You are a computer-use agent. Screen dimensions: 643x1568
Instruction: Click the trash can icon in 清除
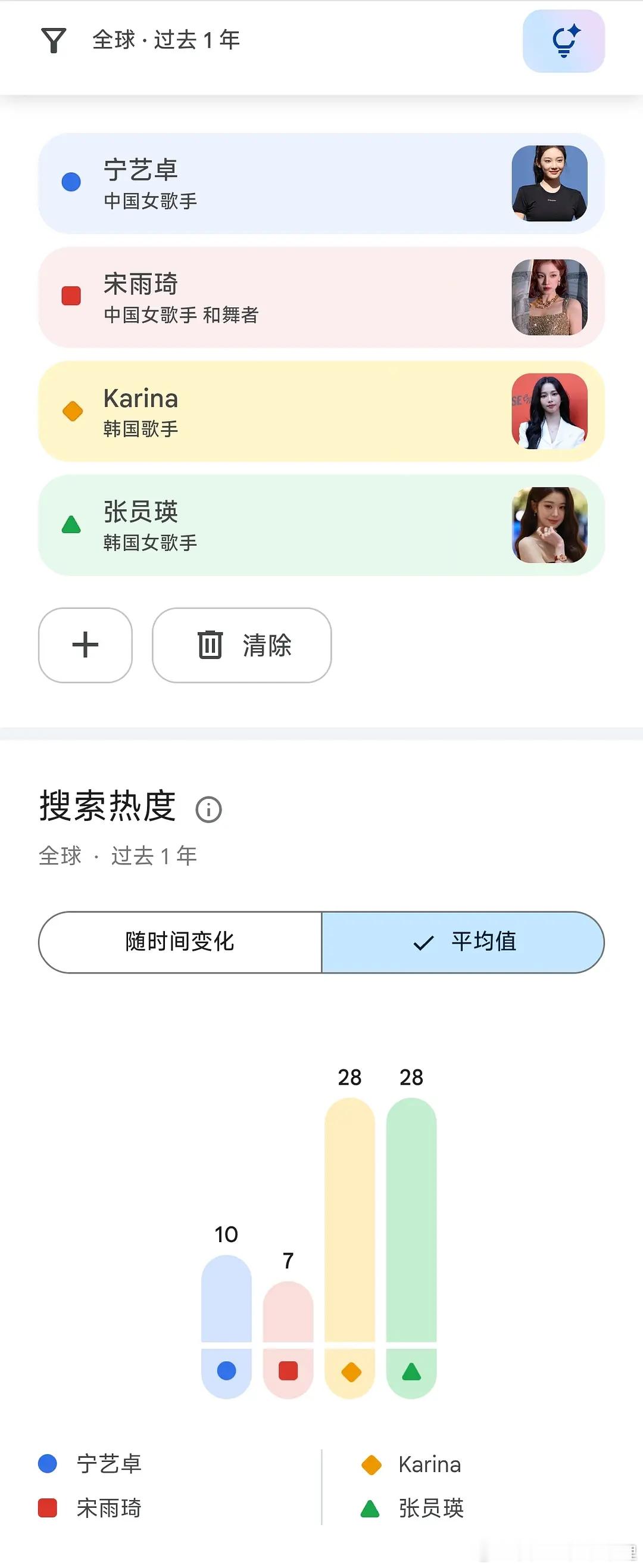(x=210, y=645)
